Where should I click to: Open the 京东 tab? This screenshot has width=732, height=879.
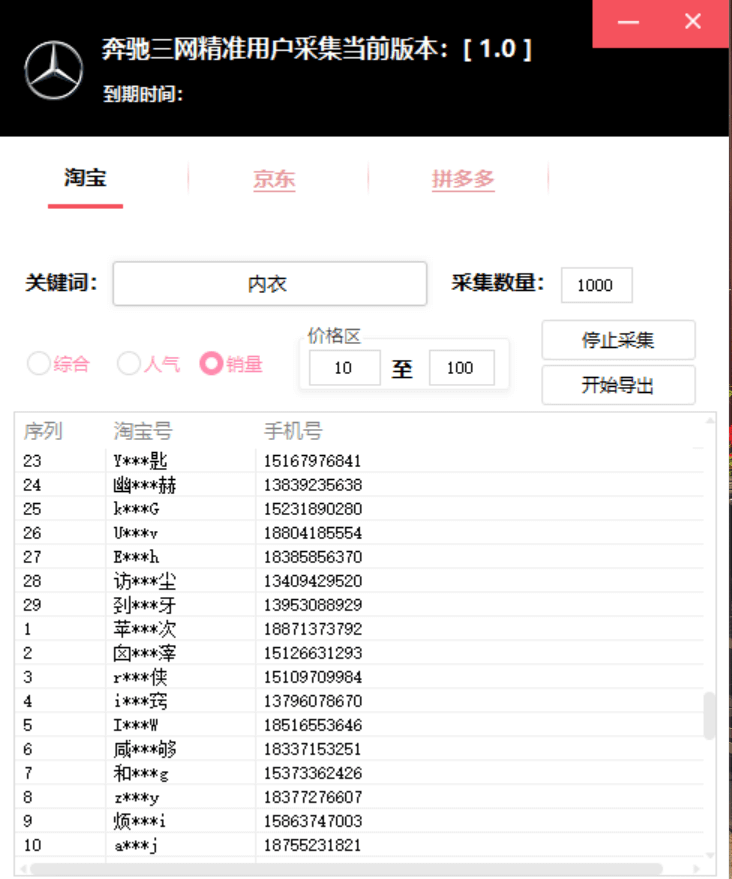274,180
